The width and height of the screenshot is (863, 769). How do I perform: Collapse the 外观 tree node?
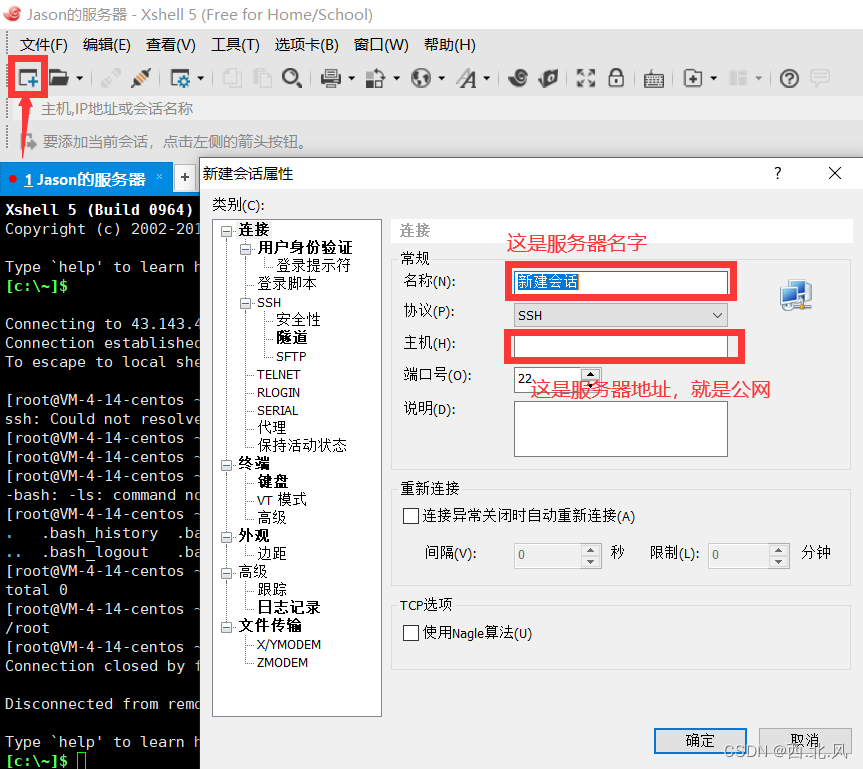click(x=226, y=537)
